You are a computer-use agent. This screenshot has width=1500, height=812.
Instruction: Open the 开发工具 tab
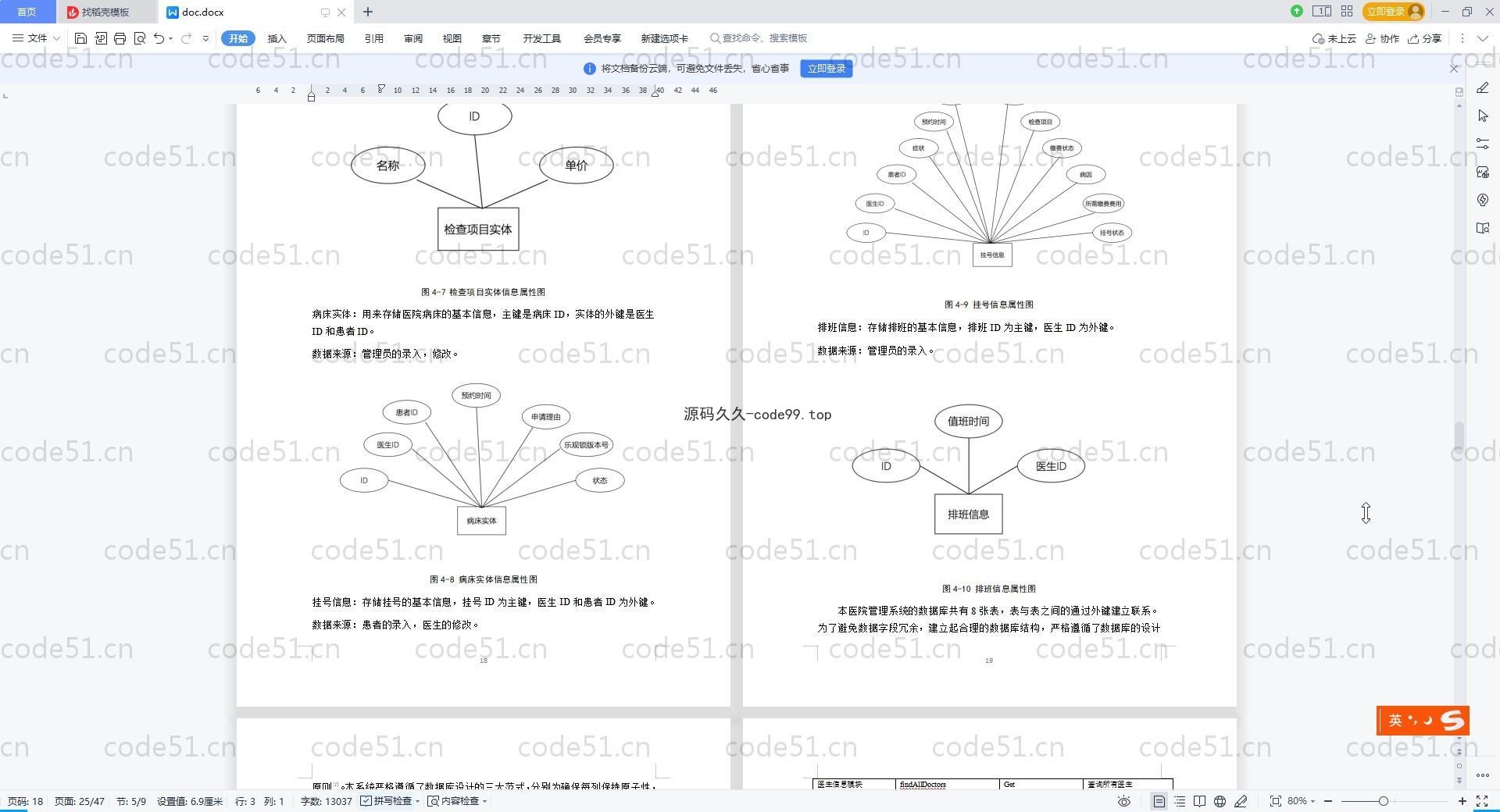click(x=541, y=38)
